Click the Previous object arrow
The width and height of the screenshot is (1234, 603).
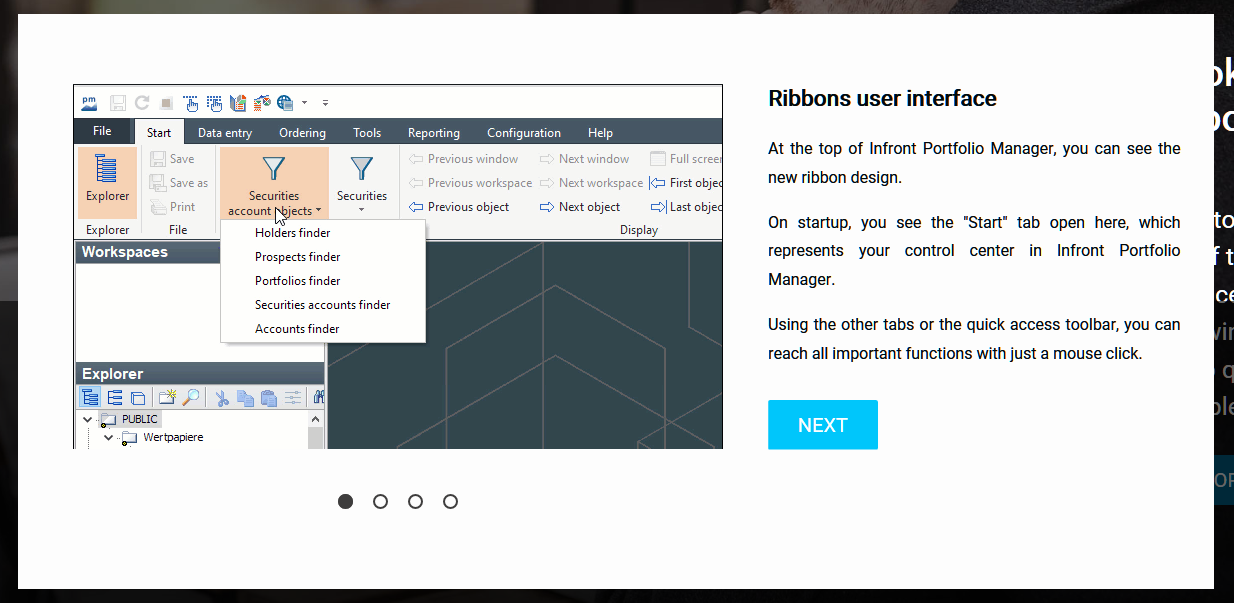coord(416,207)
